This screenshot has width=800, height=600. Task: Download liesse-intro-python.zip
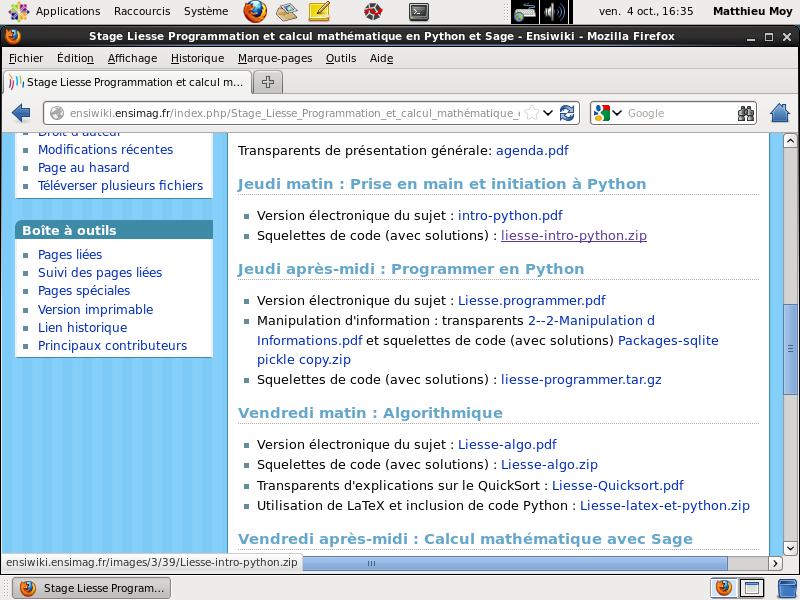tap(573, 235)
